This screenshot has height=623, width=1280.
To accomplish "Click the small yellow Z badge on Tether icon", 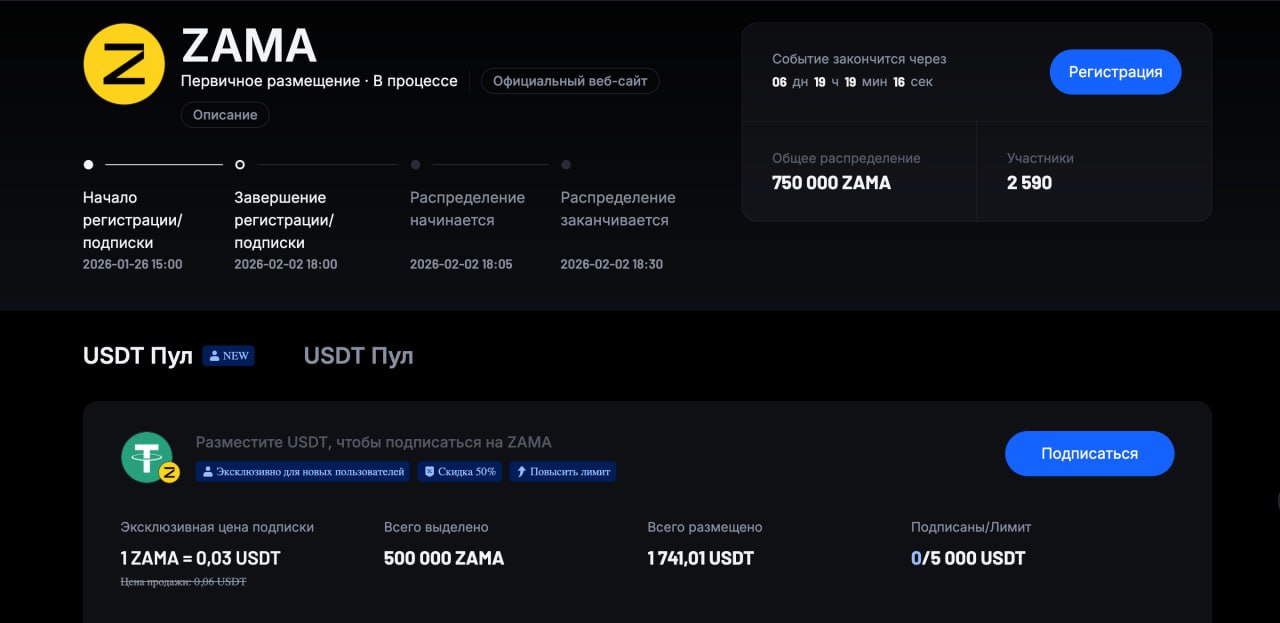I will 170,473.
